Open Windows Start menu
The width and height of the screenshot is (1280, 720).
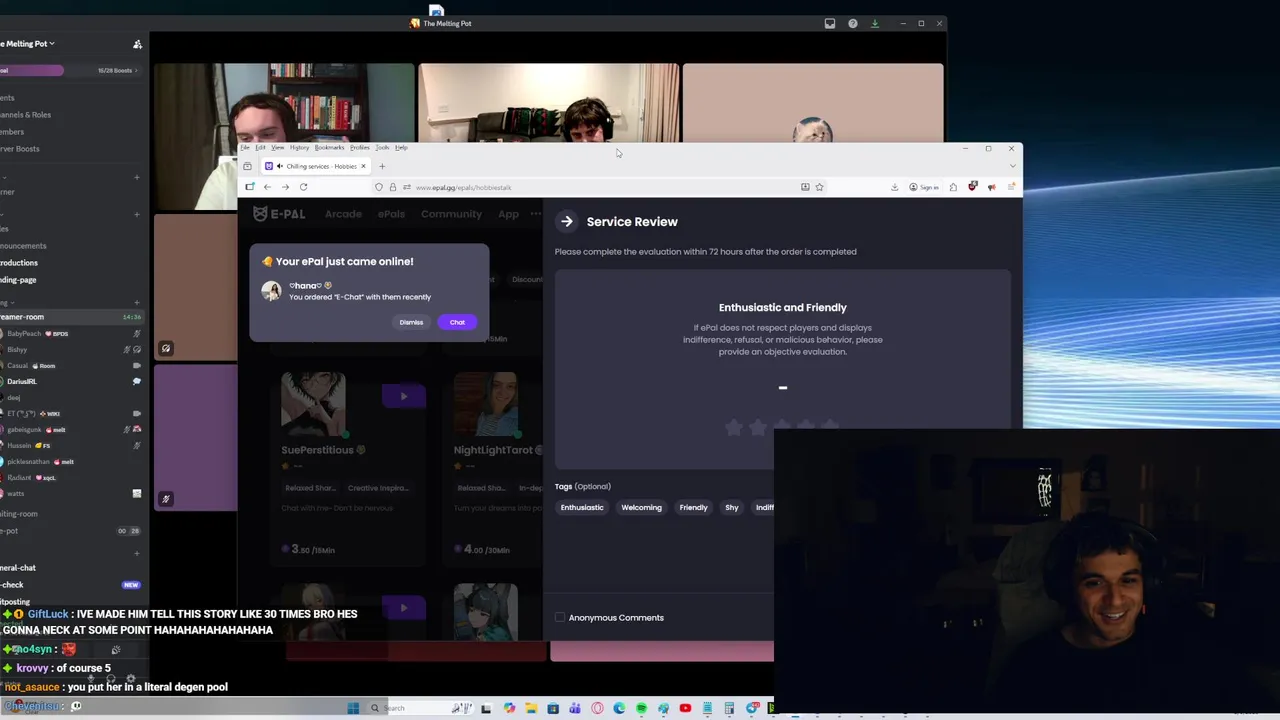[x=353, y=708]
